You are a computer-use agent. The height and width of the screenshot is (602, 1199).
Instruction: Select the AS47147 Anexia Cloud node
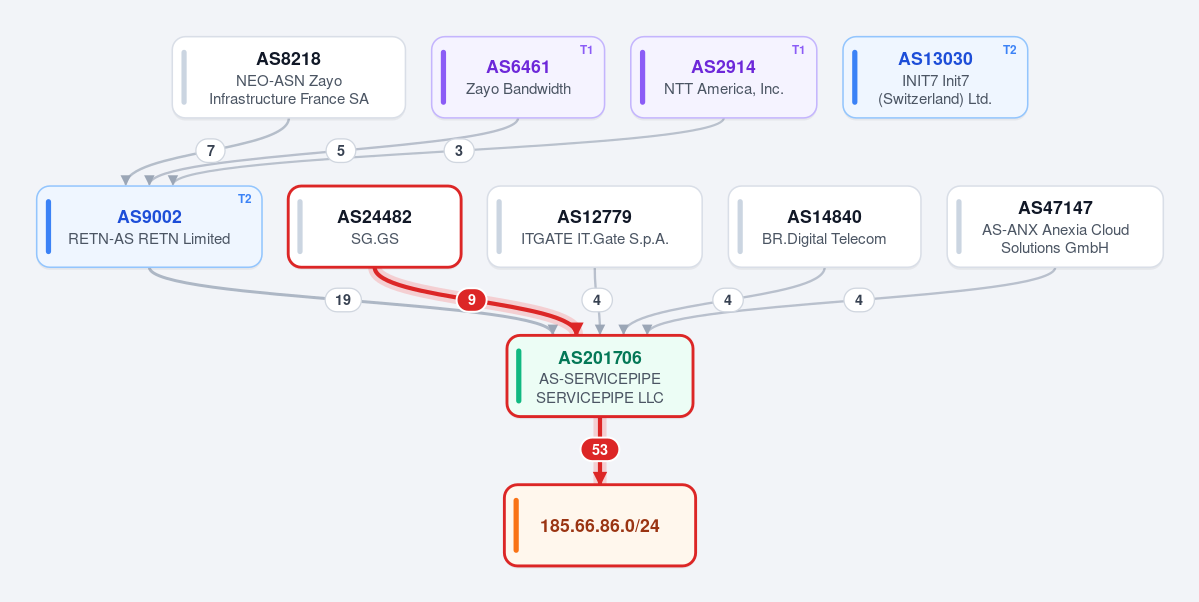(1055, 226)
